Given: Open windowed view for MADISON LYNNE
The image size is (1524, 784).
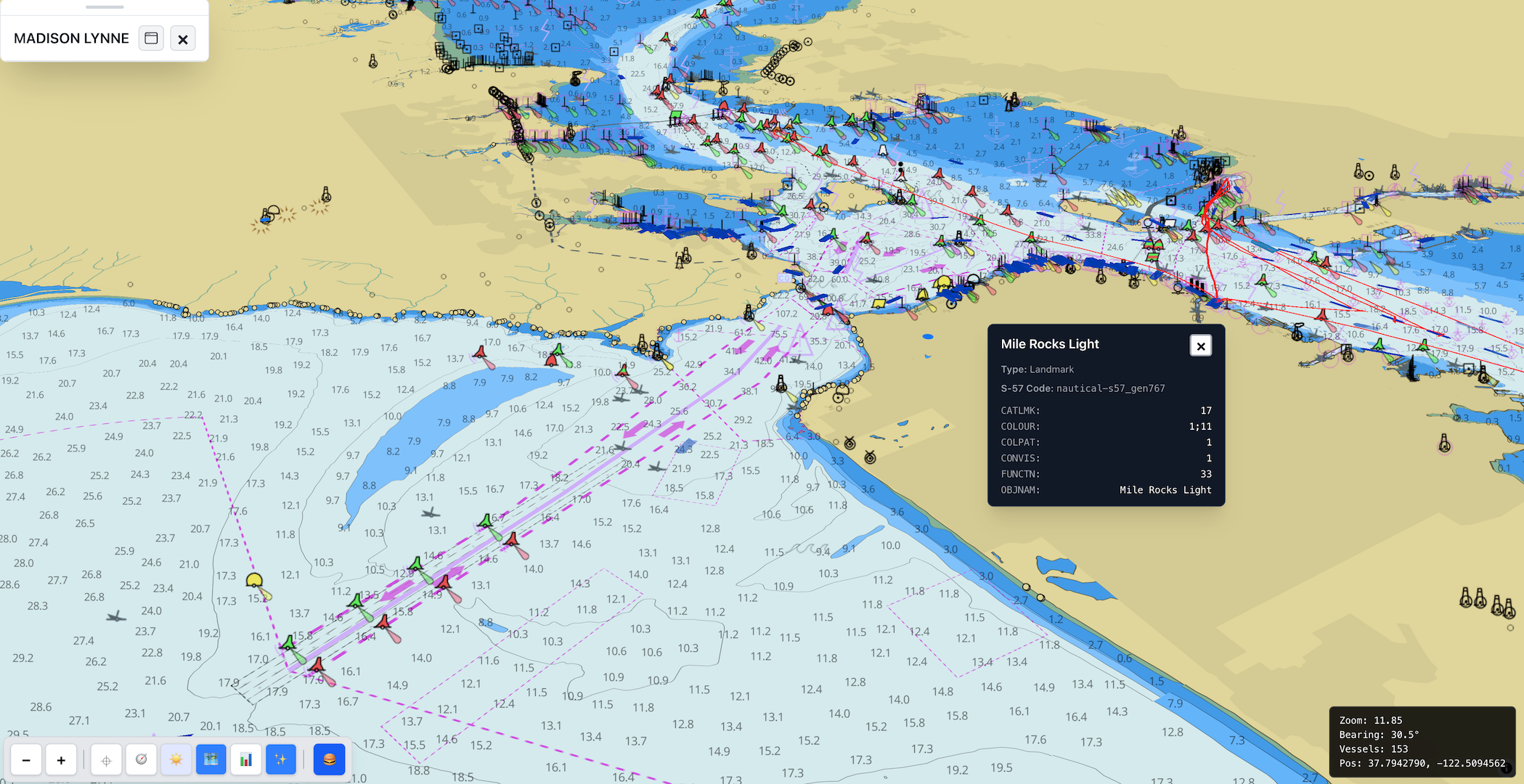Looking at the screenshot, I should coord(151,38).
